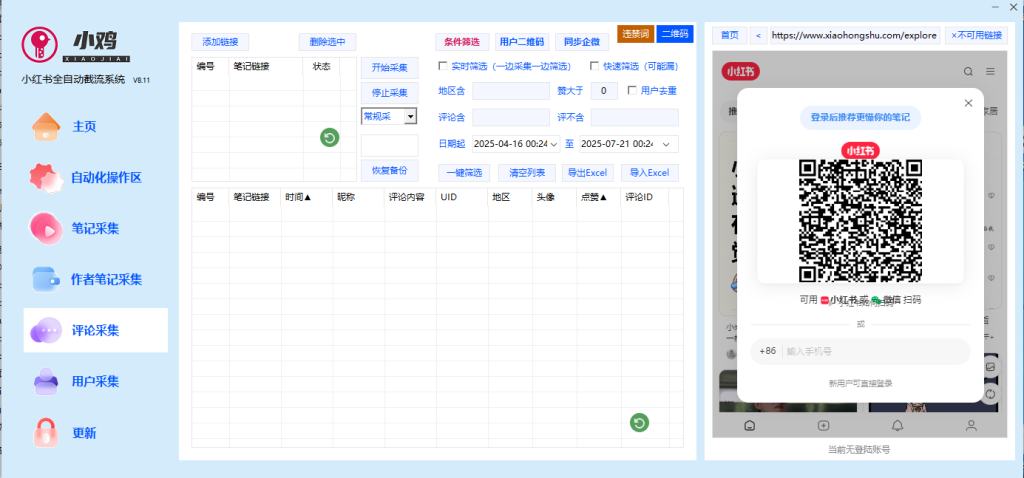Click the browser back < button

(758, 35)
